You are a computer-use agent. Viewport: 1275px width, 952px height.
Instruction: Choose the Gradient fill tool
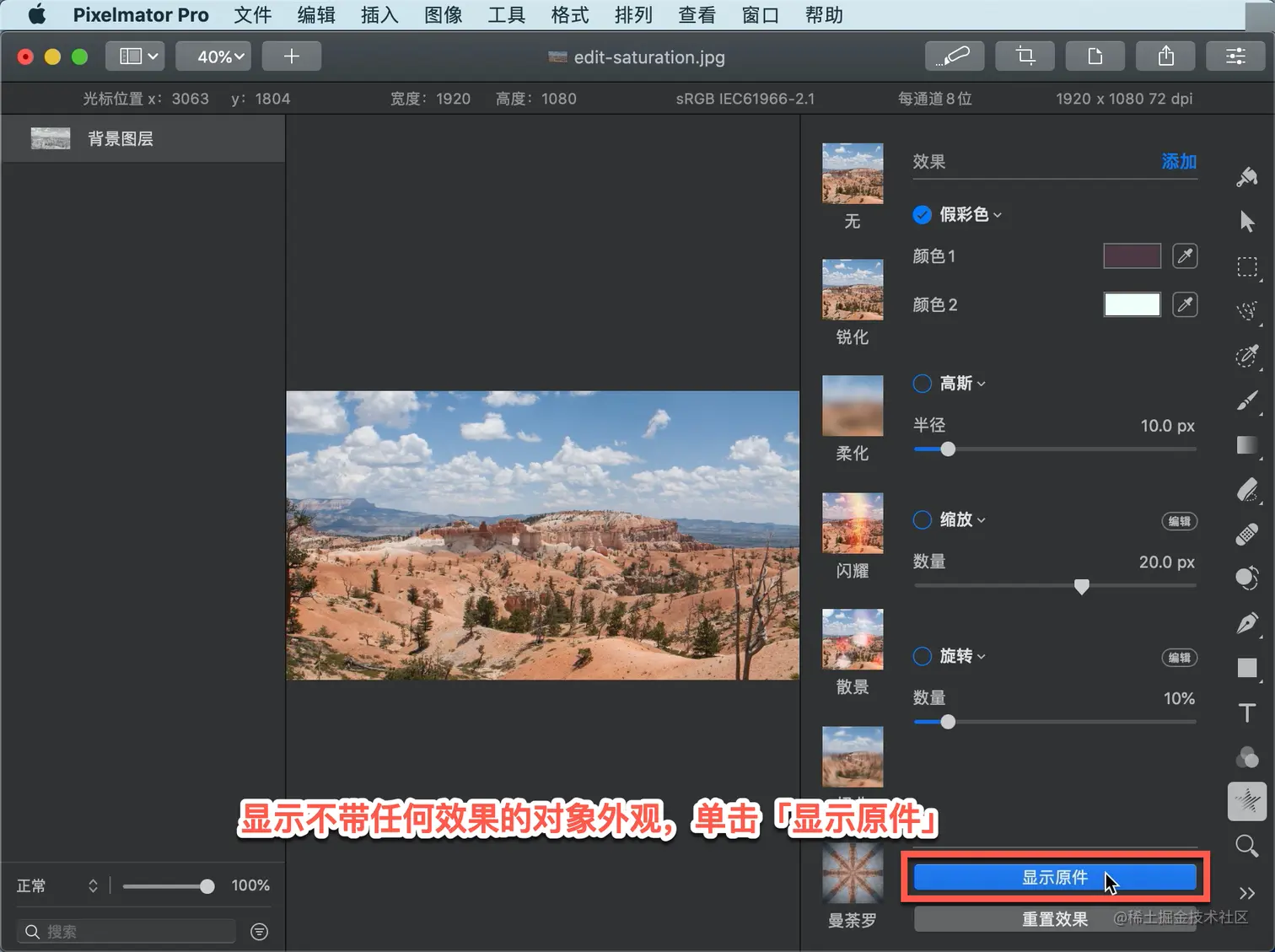(x=1247, y=445)
